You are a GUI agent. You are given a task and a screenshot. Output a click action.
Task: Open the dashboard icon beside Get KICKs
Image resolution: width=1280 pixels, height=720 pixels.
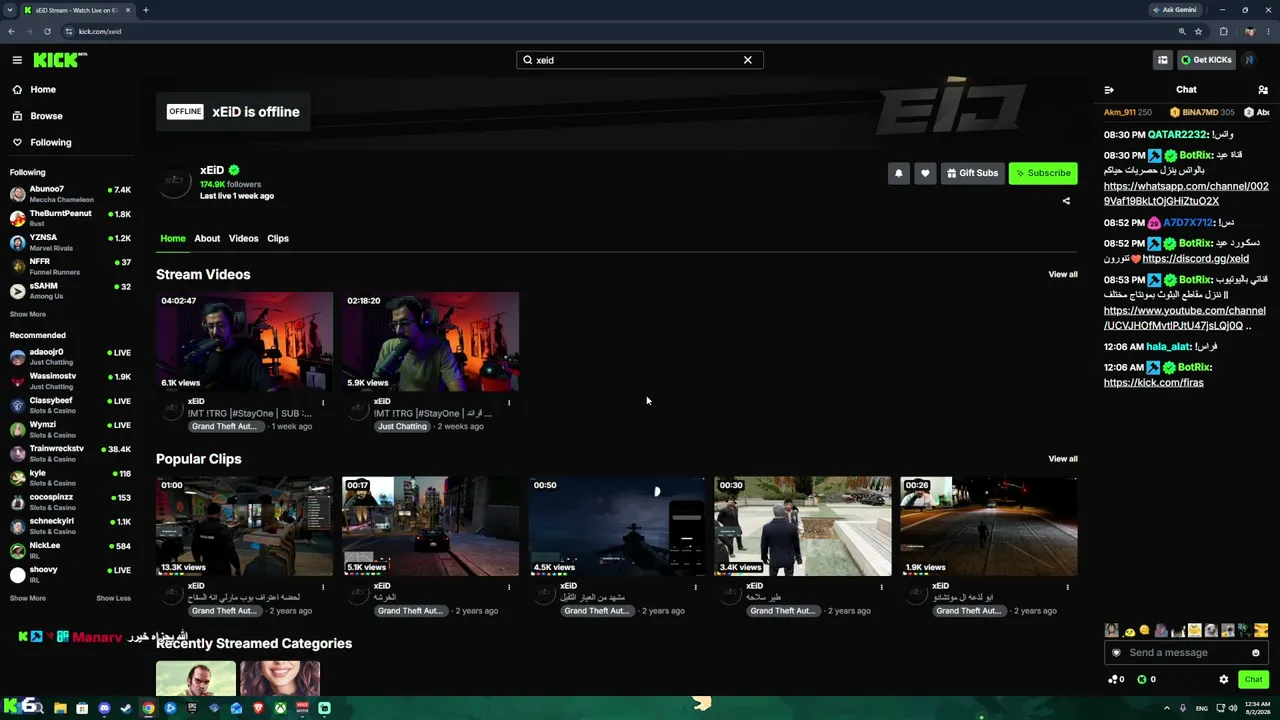tap(1162, 60)
